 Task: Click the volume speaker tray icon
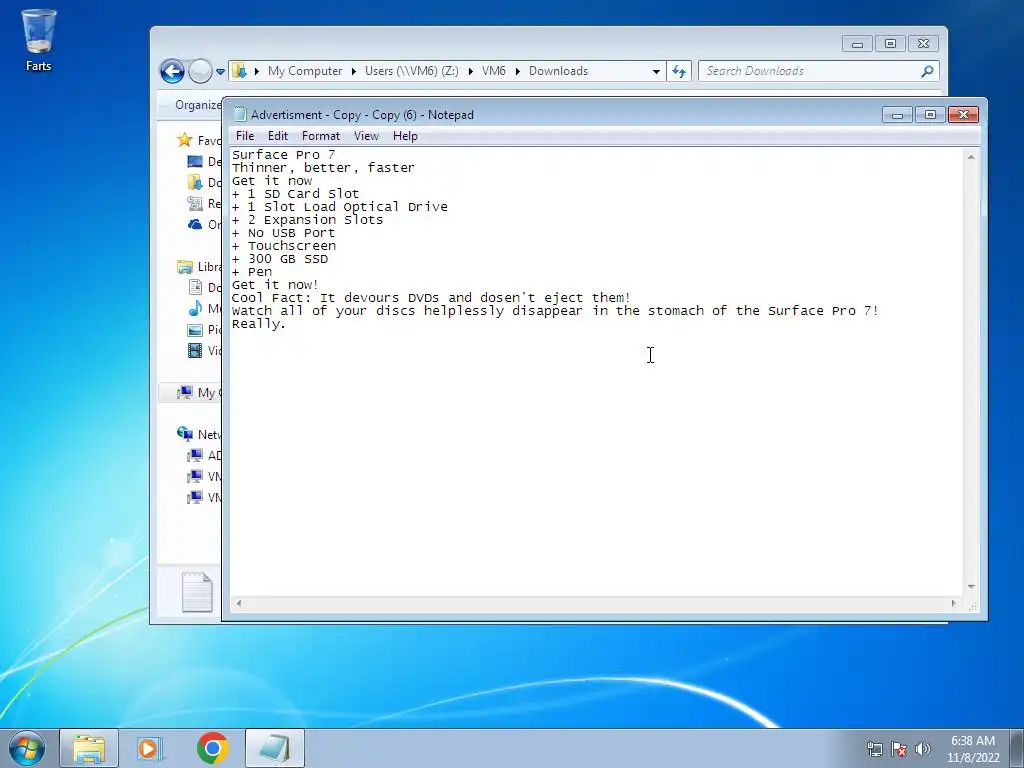[x=922, y=748]
